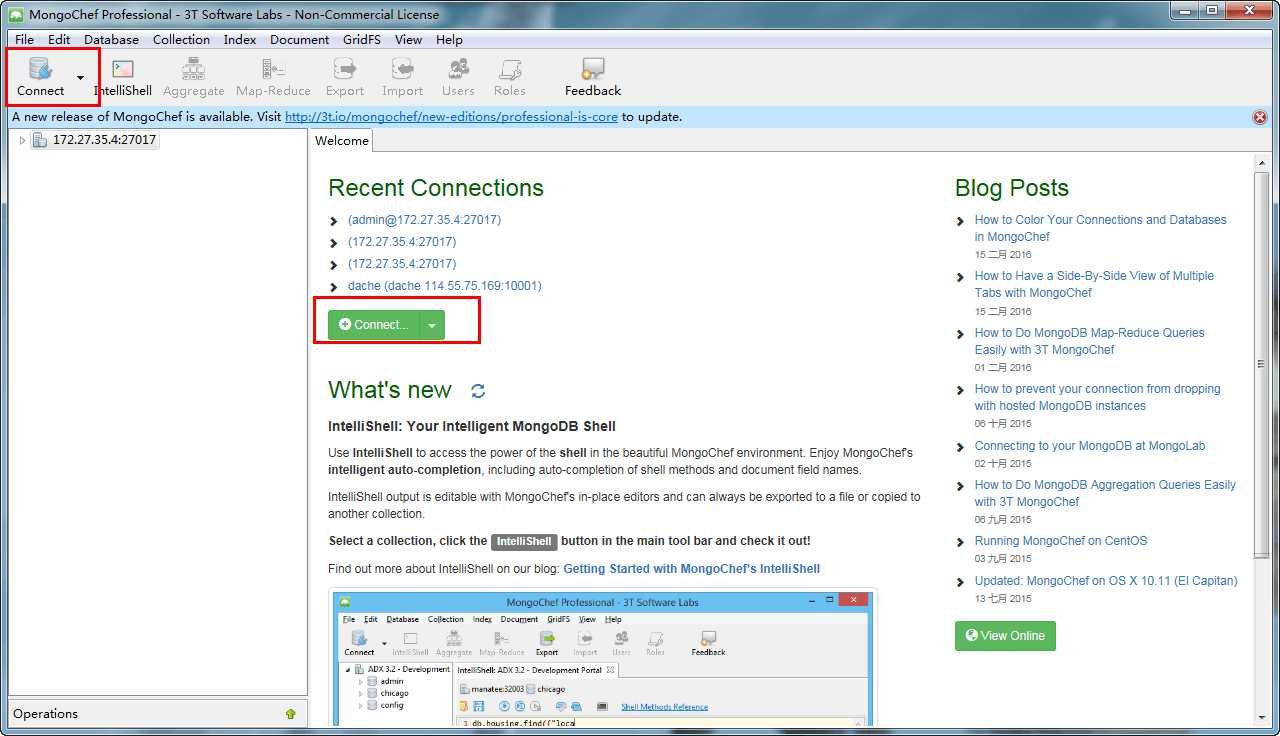Open the Color Your Connections blog post
The width and height of the screenshot is (1280, 736).
click(1100, 228)
